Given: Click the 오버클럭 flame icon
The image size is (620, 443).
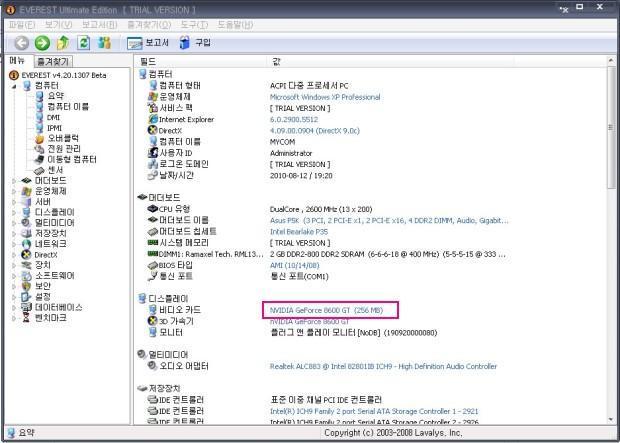Looking at the screenshot, I should pos(39,139).
